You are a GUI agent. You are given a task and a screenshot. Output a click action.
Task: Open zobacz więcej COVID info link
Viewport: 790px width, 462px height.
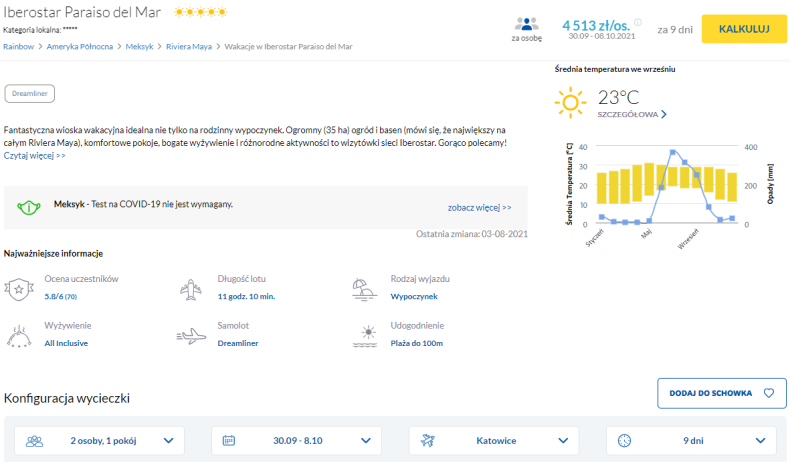click(479, 208)
